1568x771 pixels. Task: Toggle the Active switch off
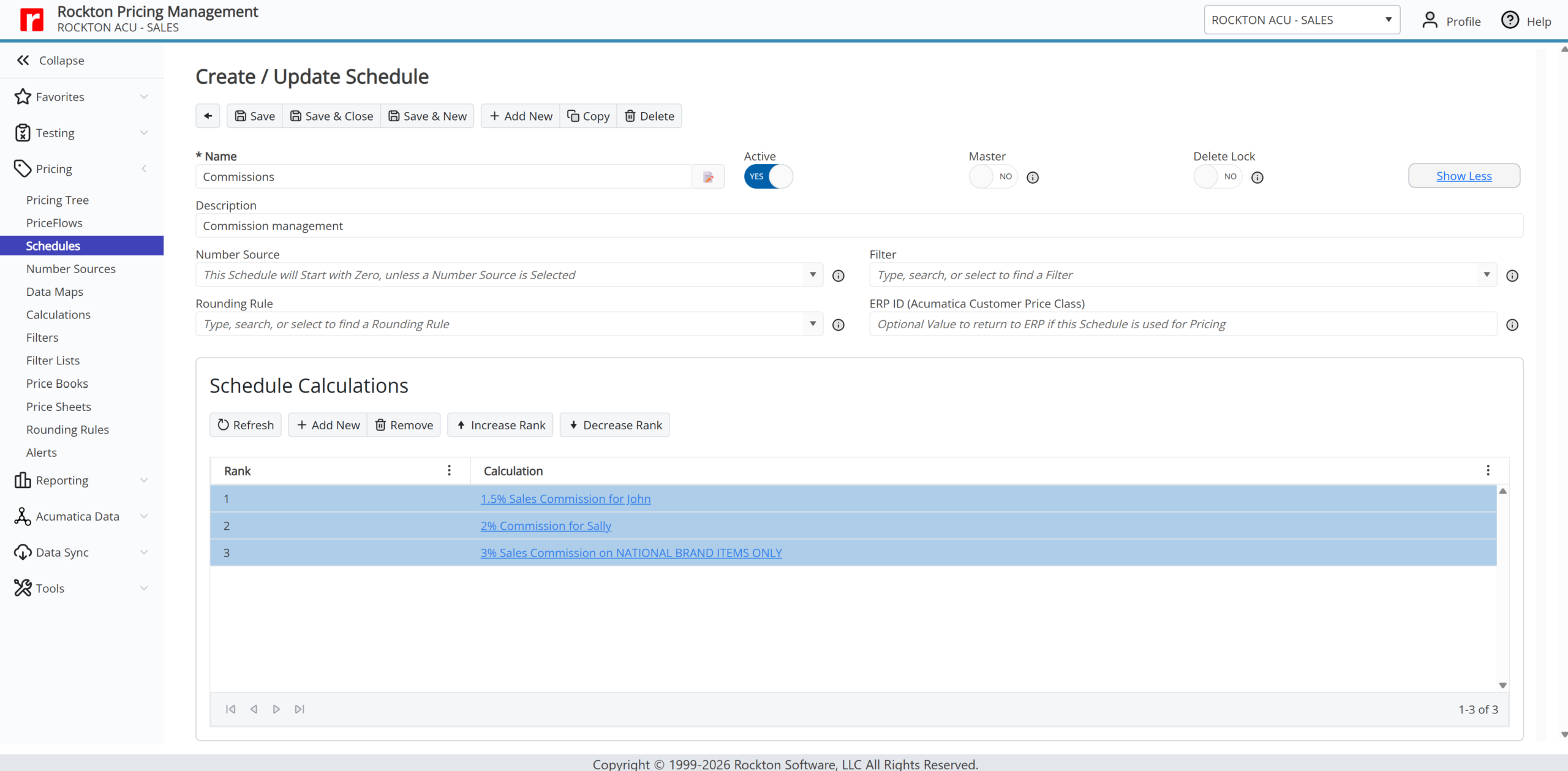tap(768, 176)
